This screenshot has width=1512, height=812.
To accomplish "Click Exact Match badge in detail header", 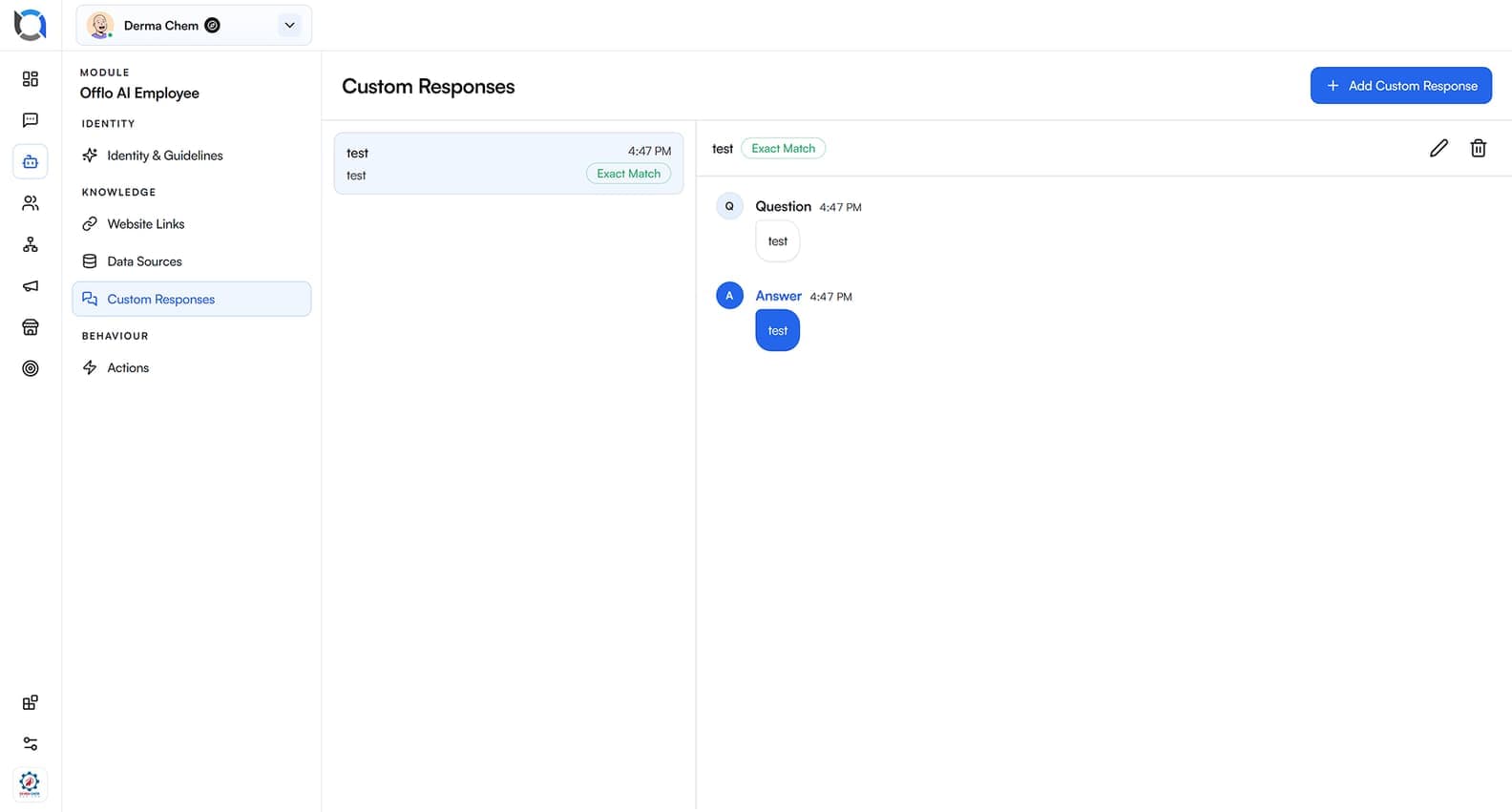I will click(x=783, y=148).
